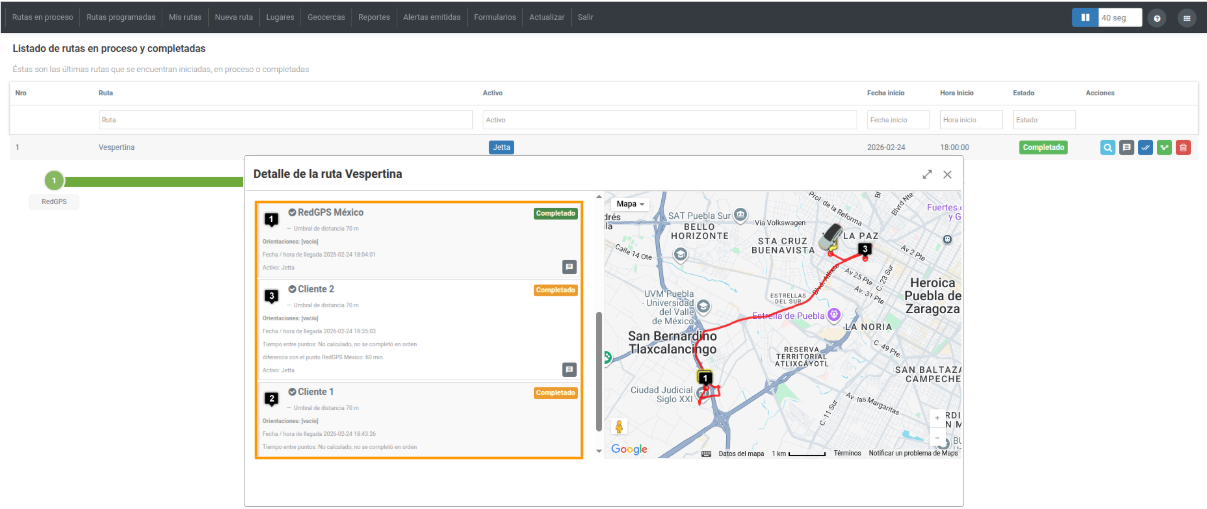Click the Estado column header

(1024, 93)
